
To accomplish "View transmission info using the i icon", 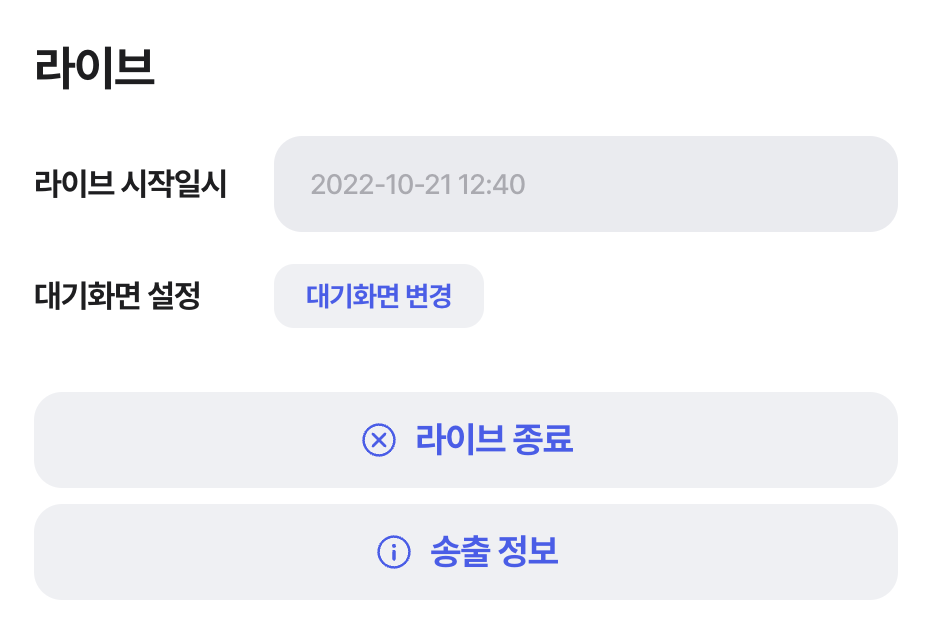I will click(394, 551).
